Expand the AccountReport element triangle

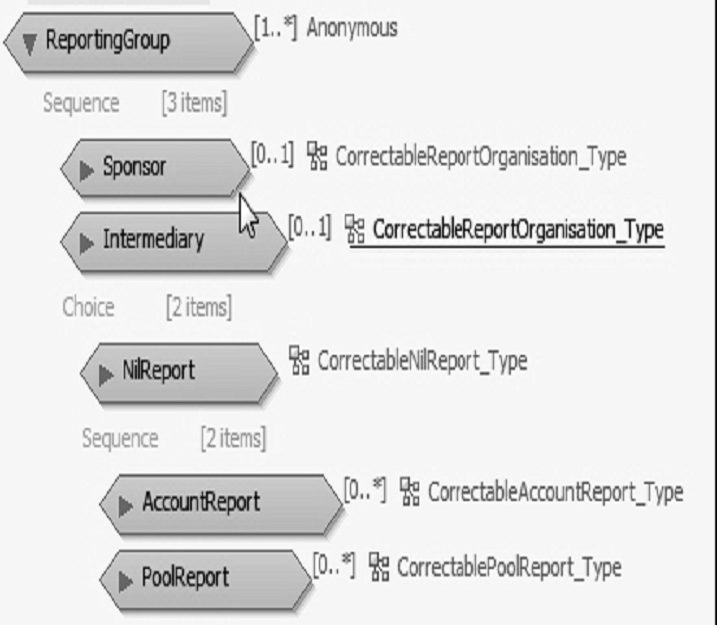coord(126,502)
